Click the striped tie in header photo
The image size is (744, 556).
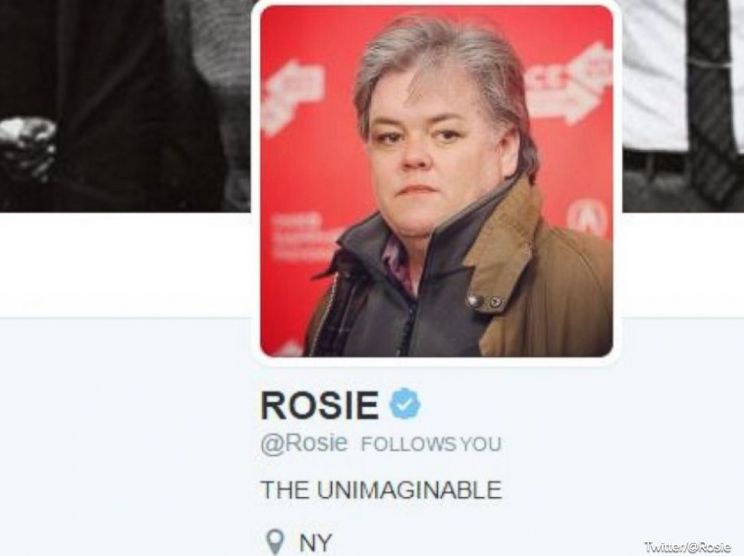tap(712, 95)
